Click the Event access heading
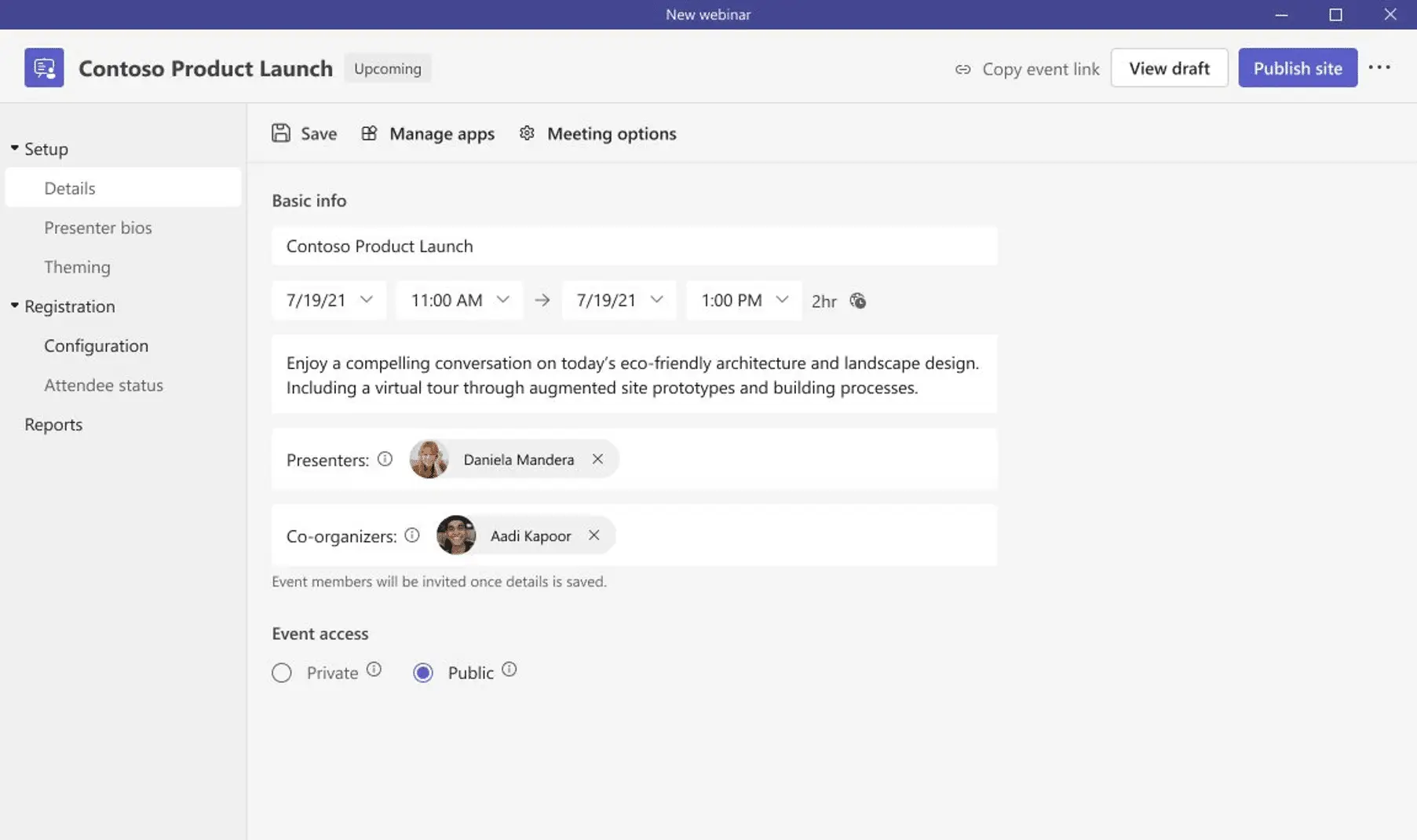 click(x=320, y=633)
